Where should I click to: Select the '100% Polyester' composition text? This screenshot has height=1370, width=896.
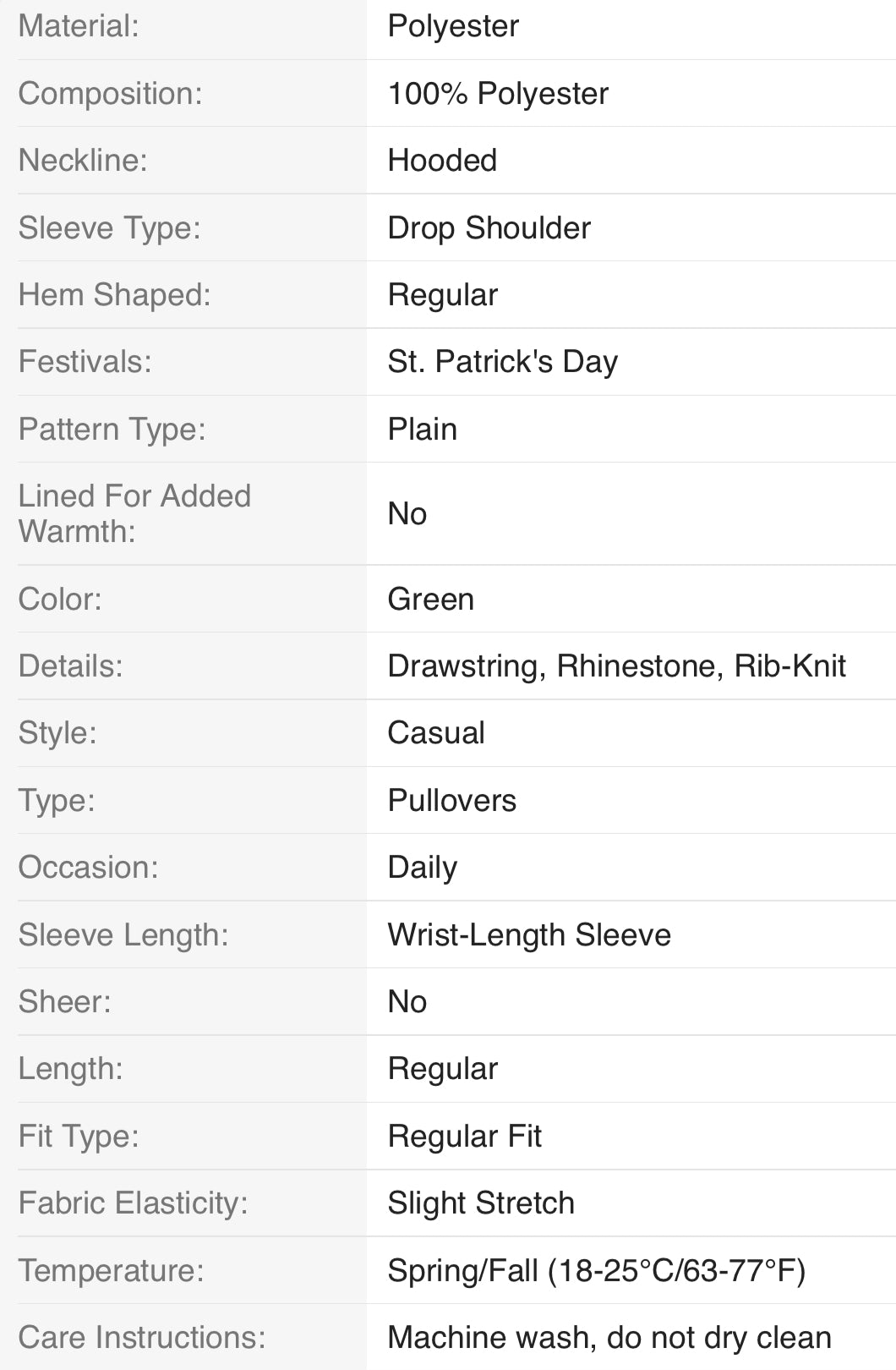tap(498, 93)
